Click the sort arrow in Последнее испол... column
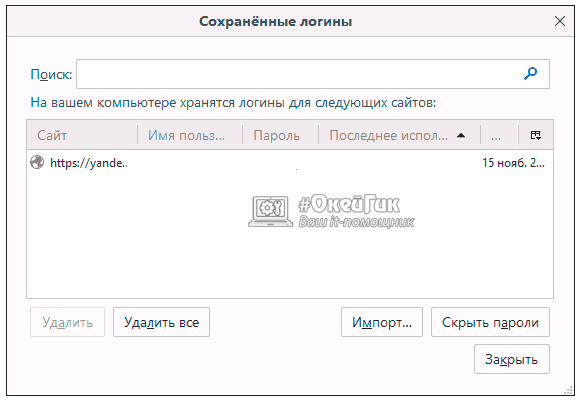The width and height of the screenshot is (579, 401). point(460,136)
